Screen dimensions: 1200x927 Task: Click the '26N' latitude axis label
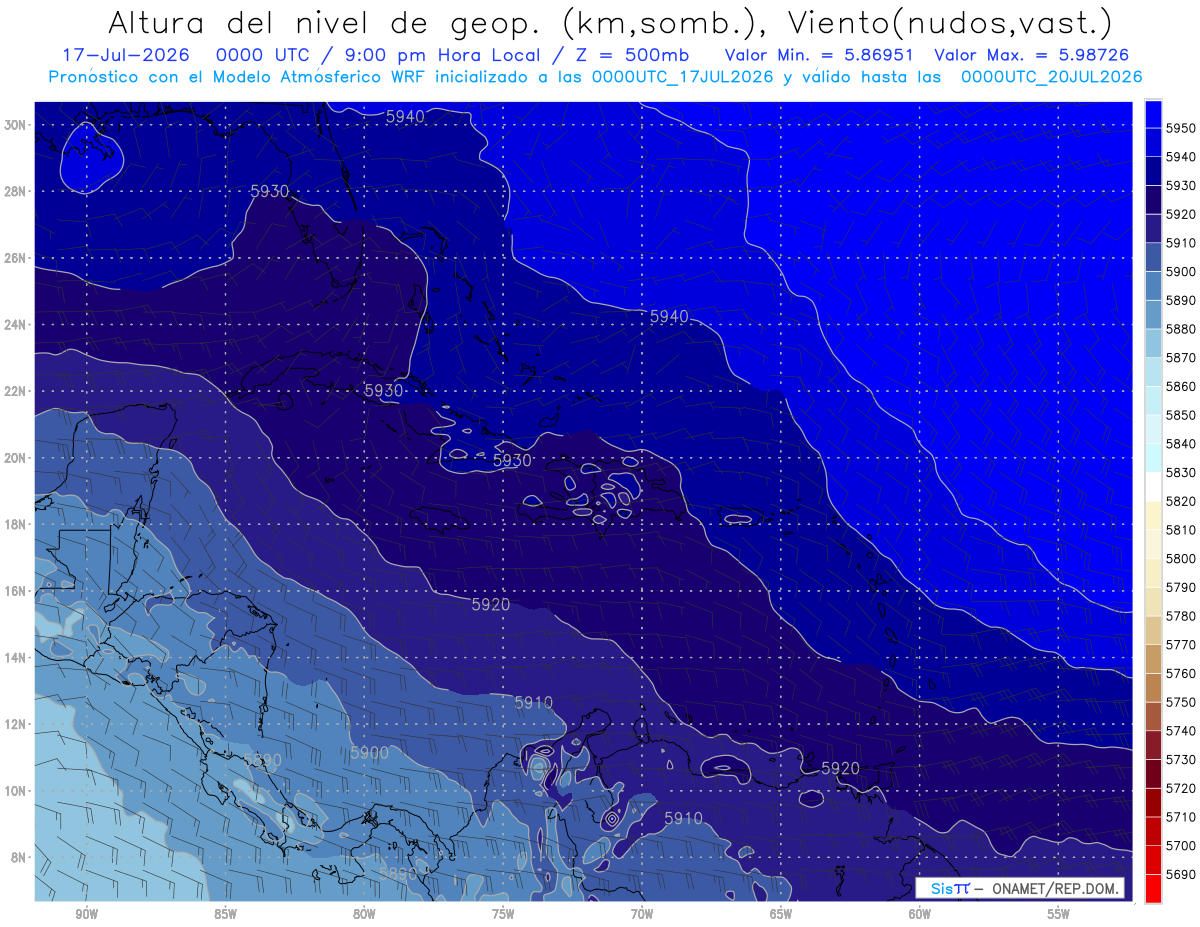16,258
